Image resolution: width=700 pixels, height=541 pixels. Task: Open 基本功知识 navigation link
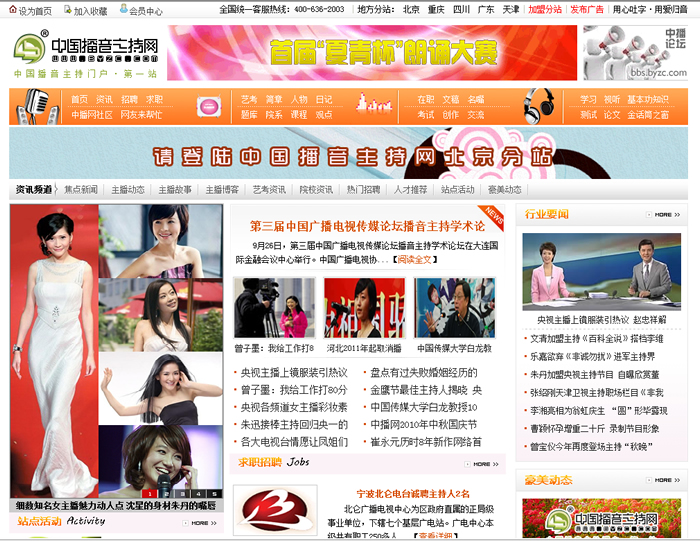648,100
